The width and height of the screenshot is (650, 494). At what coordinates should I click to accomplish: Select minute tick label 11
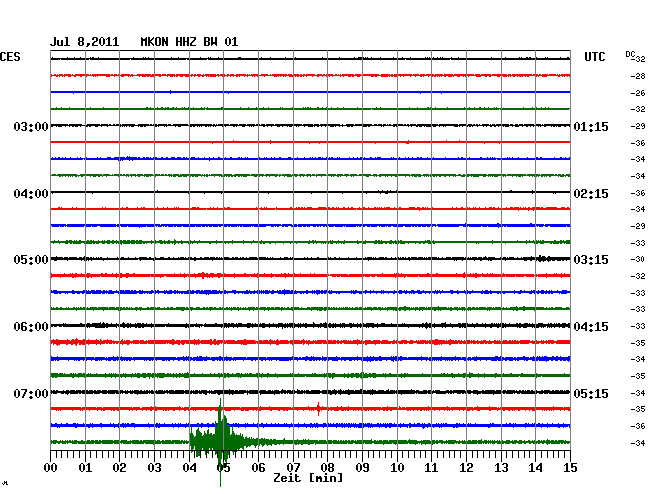tap(431, 468)
